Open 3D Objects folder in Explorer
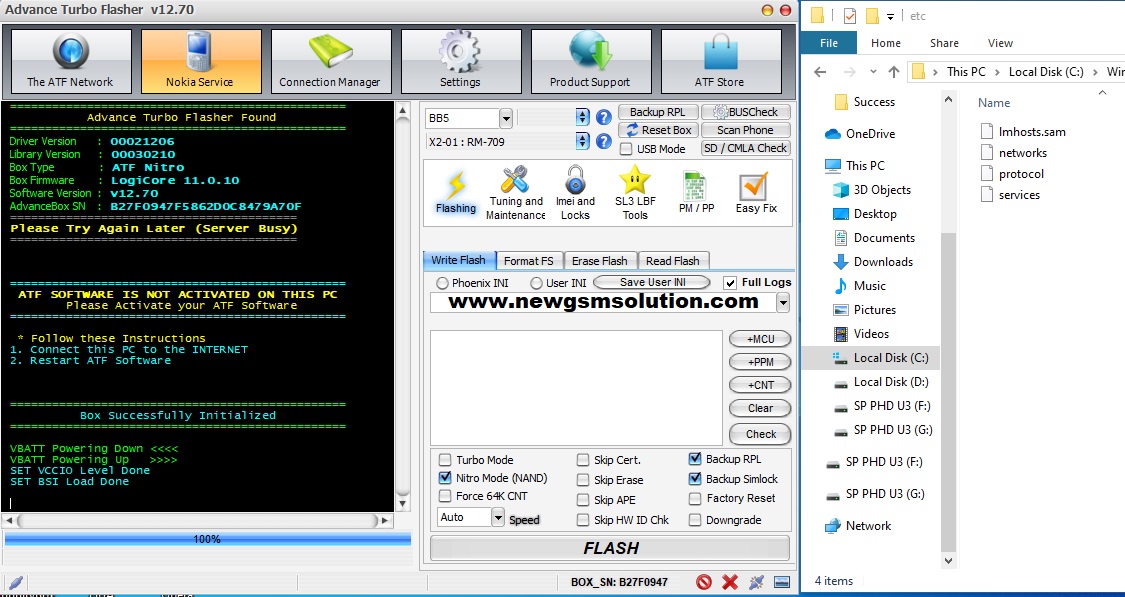The height and width of the screenshot is (597, 1125). click(x=872, y=189)
